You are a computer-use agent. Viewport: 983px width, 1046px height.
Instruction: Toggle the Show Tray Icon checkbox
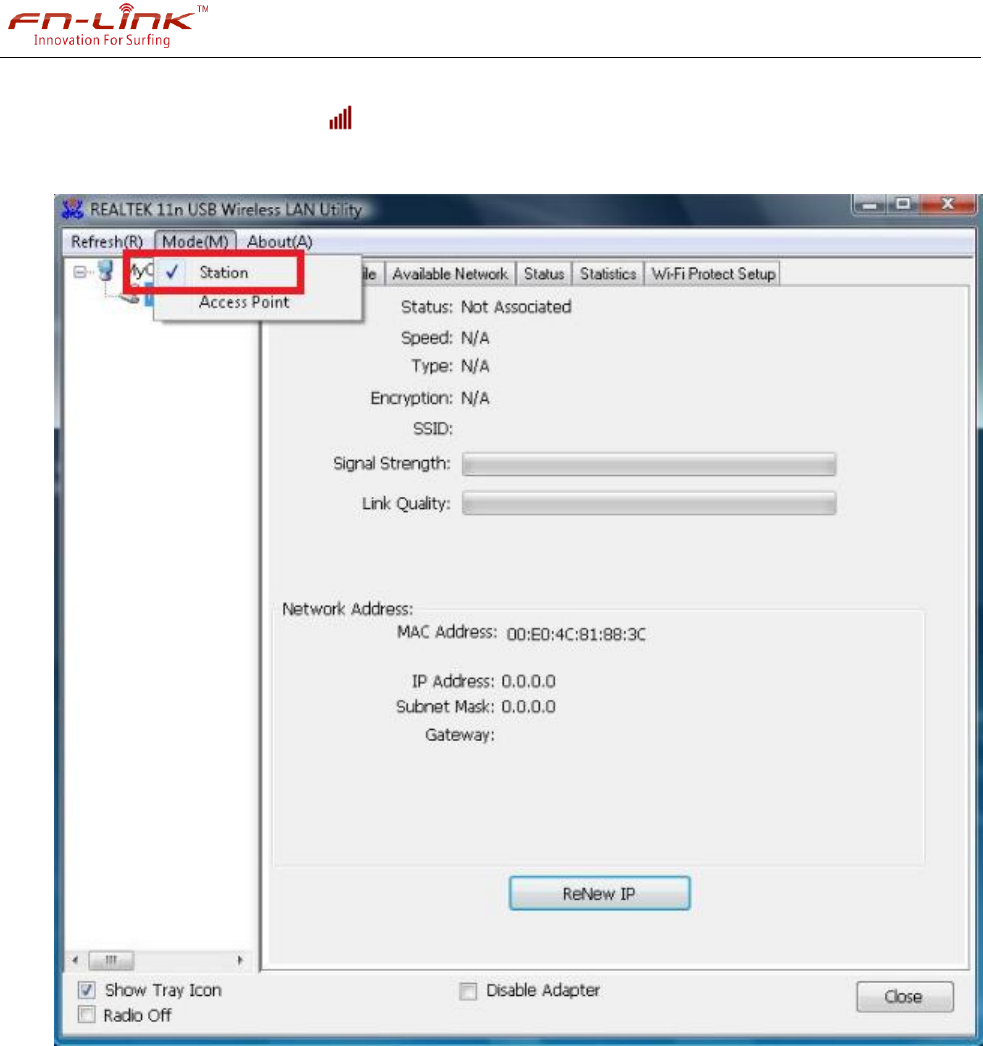coord(87,990)
